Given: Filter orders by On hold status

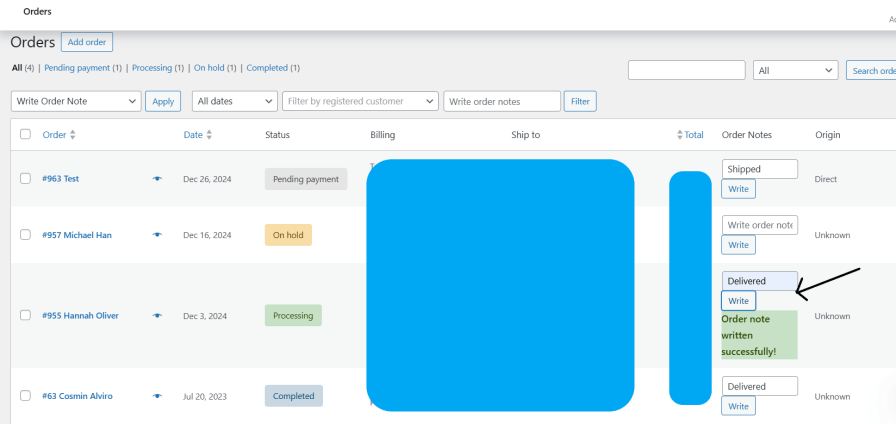Looking at the screenshot, I should pos(209,67).
